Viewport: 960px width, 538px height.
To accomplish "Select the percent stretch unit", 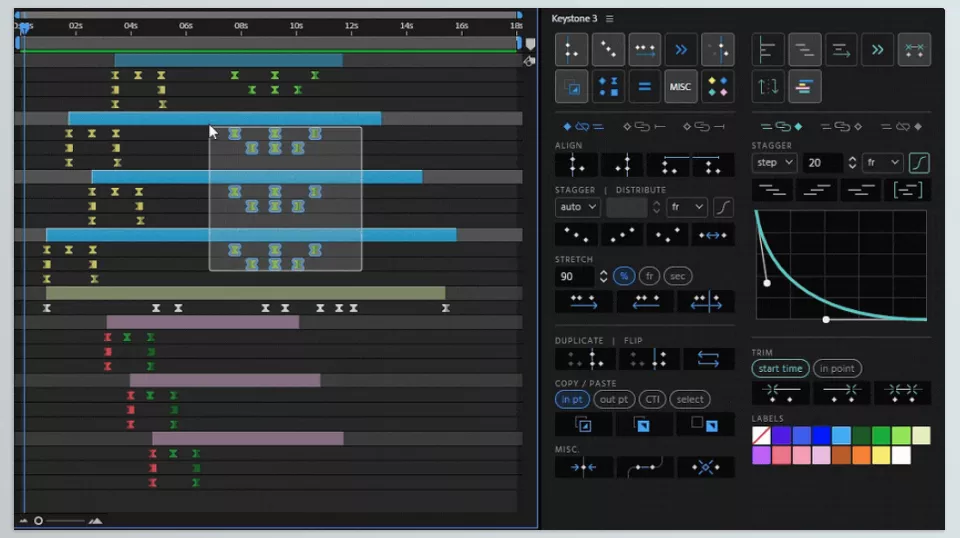I will [624, 276].
